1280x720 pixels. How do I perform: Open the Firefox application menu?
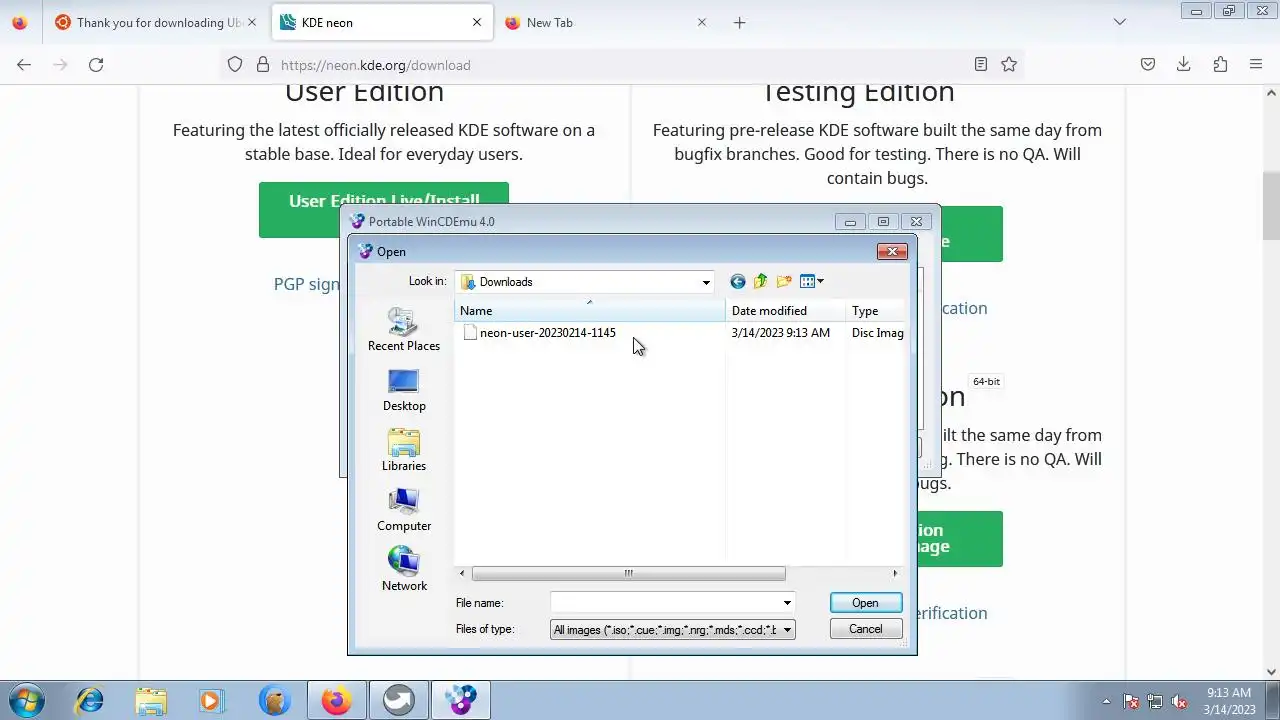(1256, 65)
